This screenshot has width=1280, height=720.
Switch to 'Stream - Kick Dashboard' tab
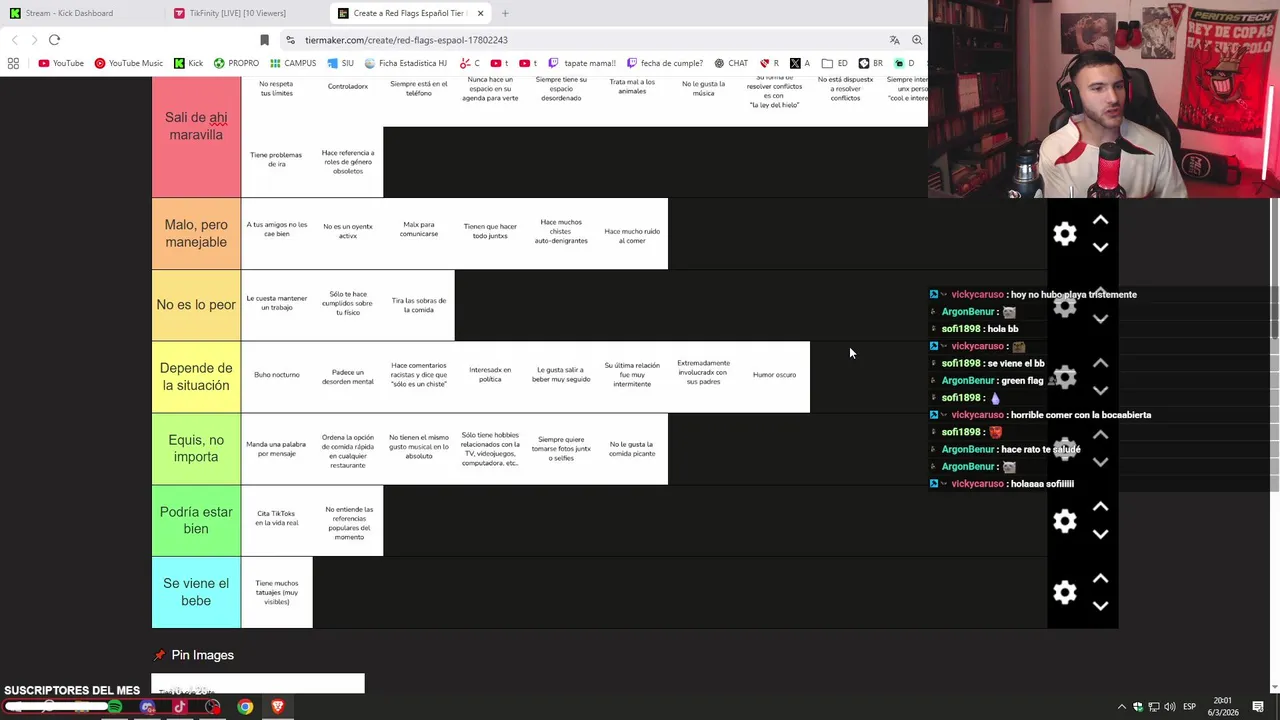[x=70, y=13]
